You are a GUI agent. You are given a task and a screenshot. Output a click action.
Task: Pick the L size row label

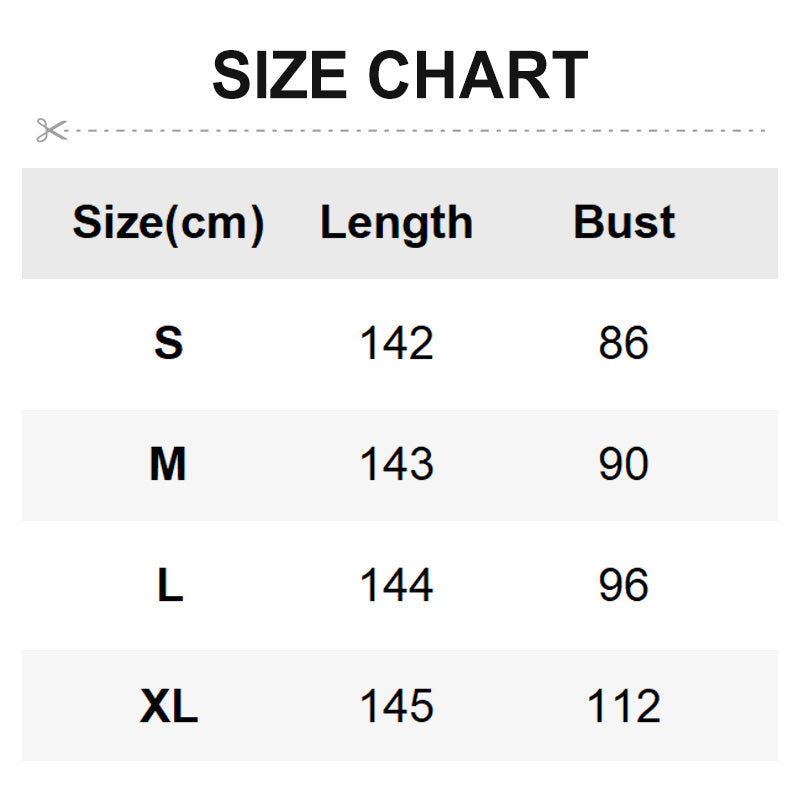tap(170, 586)
